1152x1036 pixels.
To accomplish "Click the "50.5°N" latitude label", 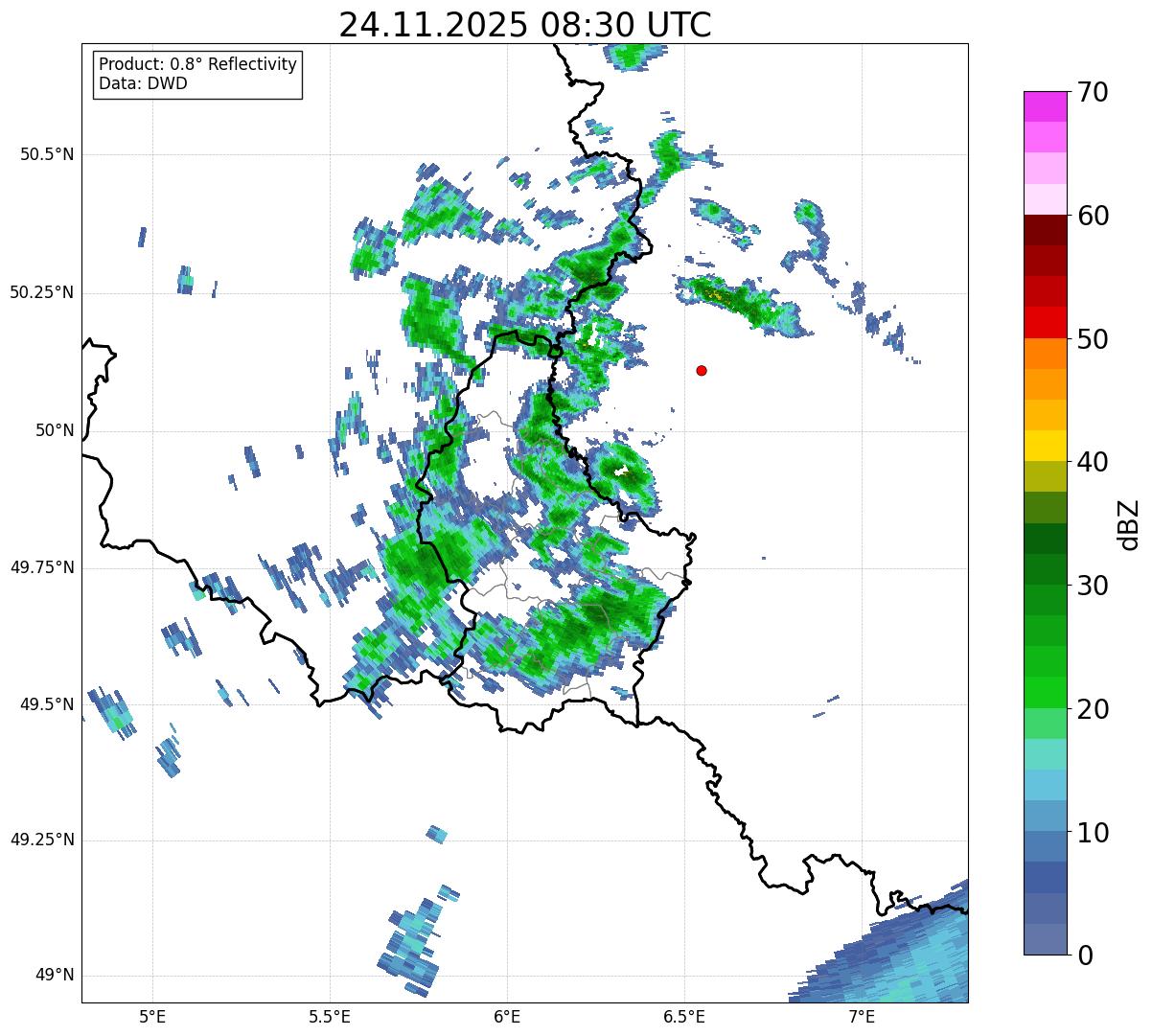I will 47,154.
